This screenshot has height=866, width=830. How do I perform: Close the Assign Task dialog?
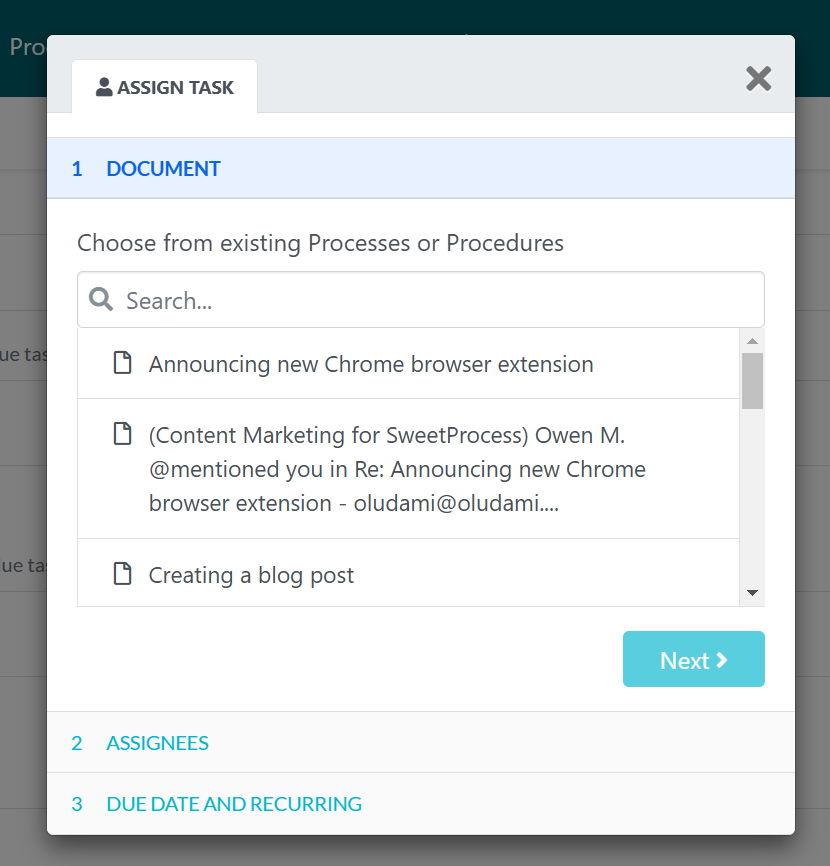(x=758, y=78)
